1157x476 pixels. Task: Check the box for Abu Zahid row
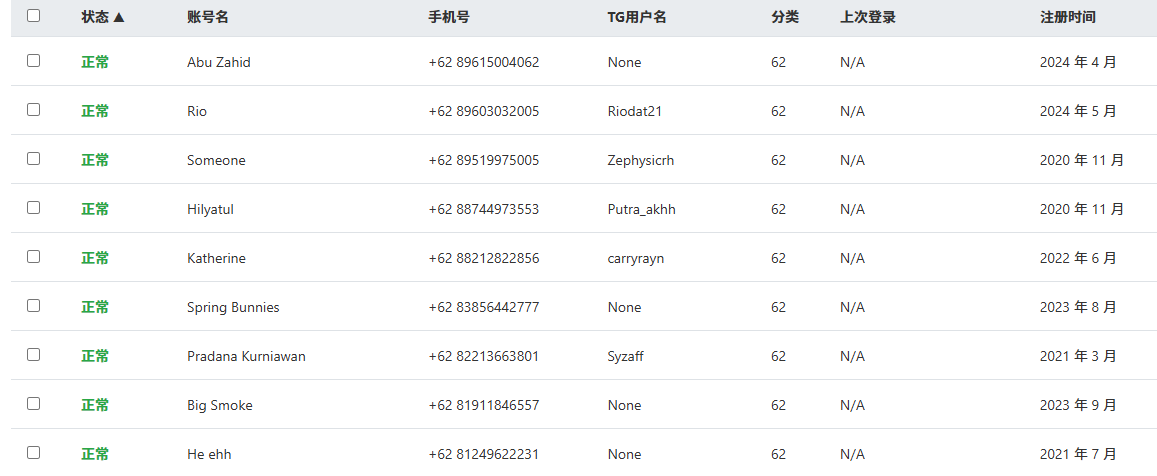[34, 61]
